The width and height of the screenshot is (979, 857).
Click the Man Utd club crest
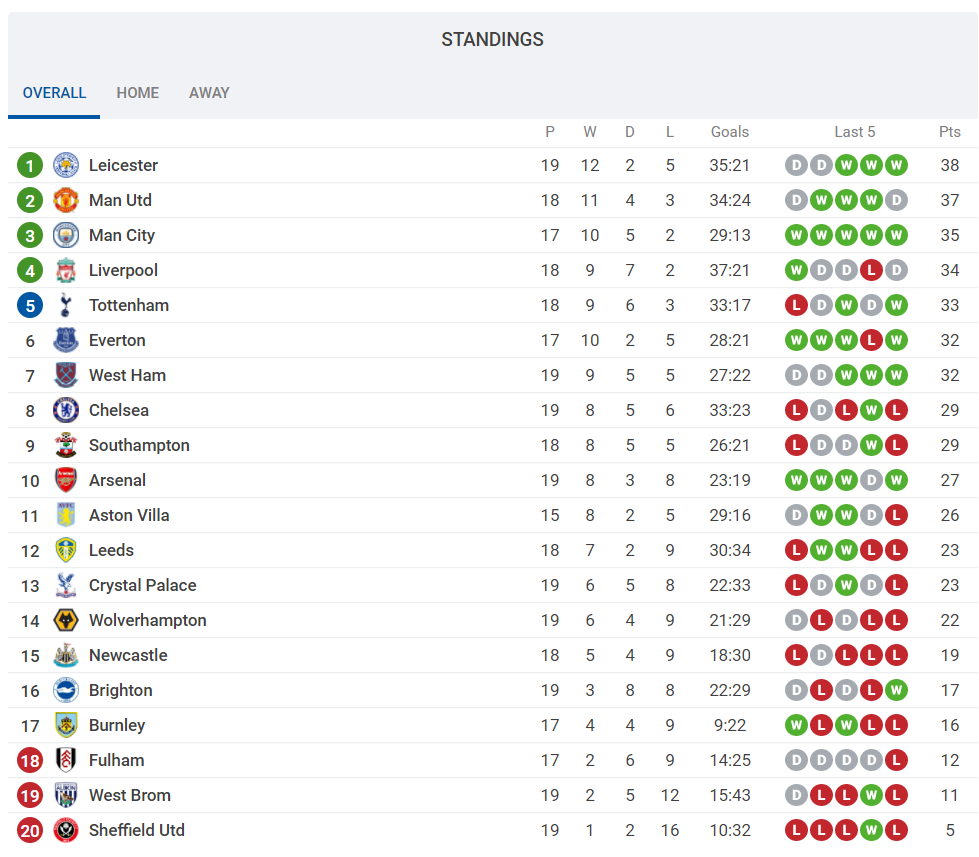(66, 200)
